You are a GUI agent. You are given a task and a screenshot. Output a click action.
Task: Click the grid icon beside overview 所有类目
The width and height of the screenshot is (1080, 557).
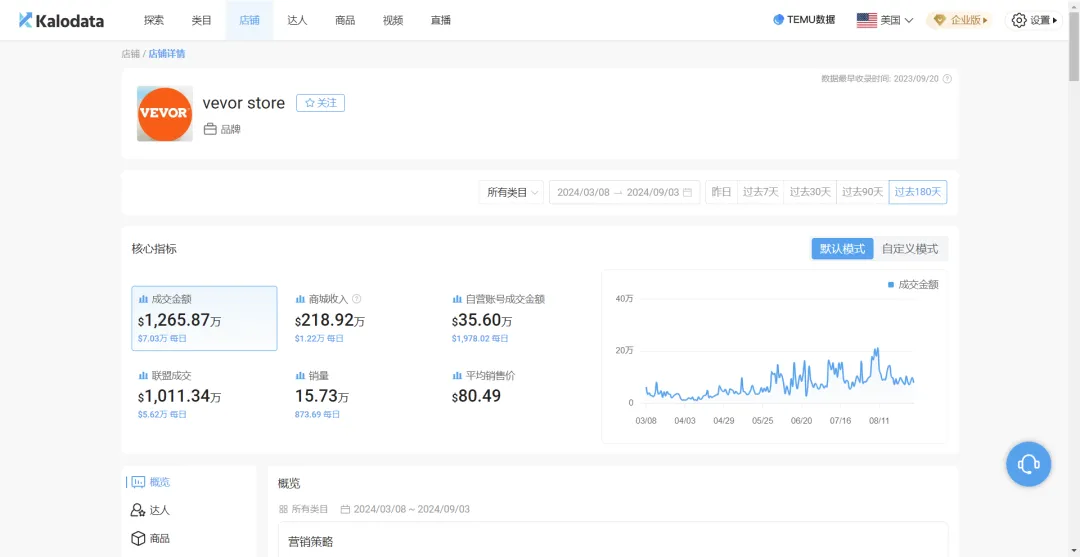(283, 509)
